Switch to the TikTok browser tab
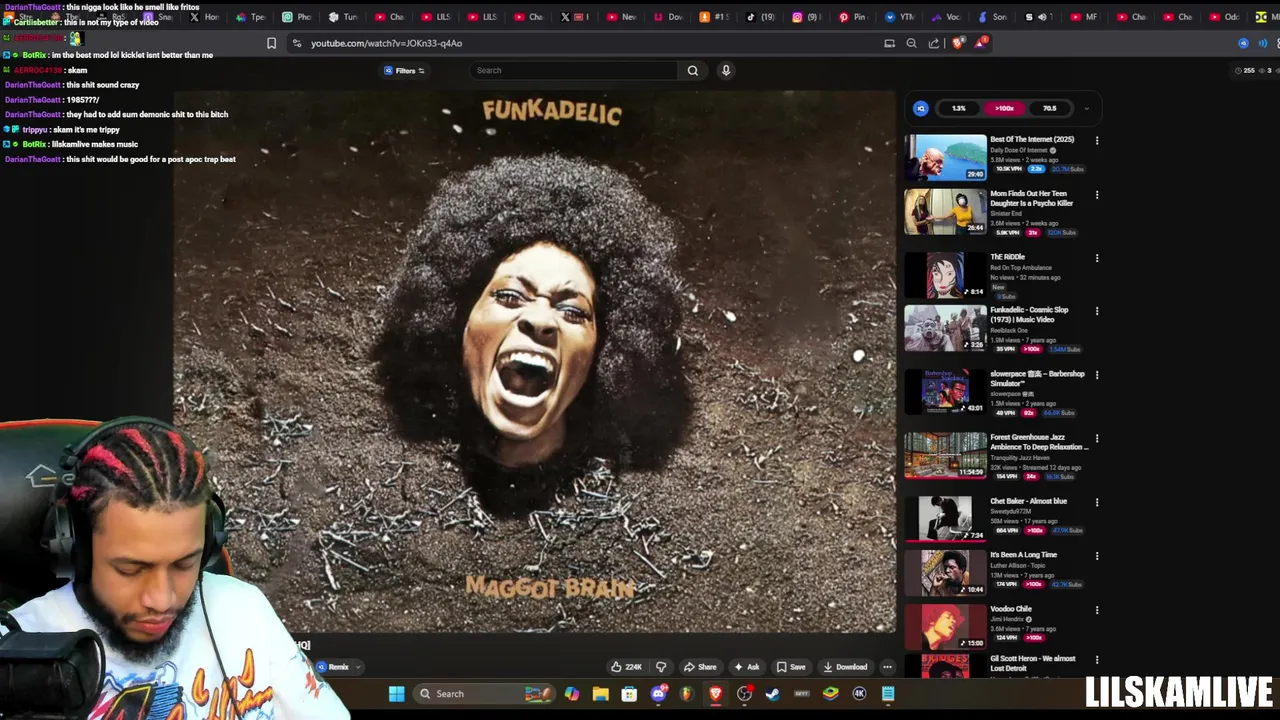Image resolution: width=1280 pixels, height=720 pixels. tap(762, 17)
